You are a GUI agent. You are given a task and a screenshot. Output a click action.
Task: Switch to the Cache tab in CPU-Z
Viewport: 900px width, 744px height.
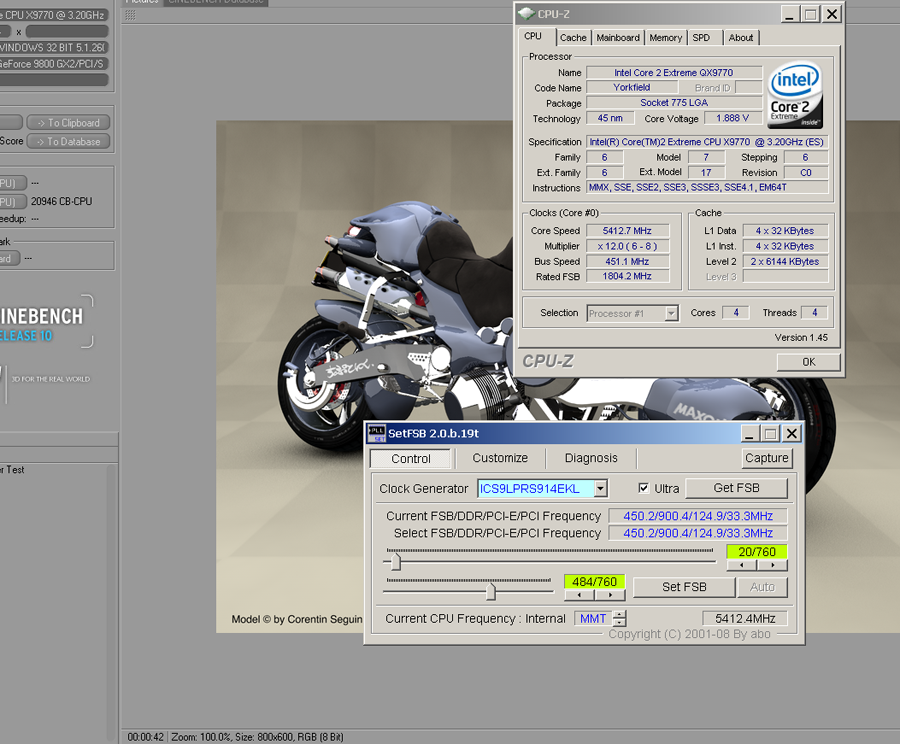(x=573, y=38)
